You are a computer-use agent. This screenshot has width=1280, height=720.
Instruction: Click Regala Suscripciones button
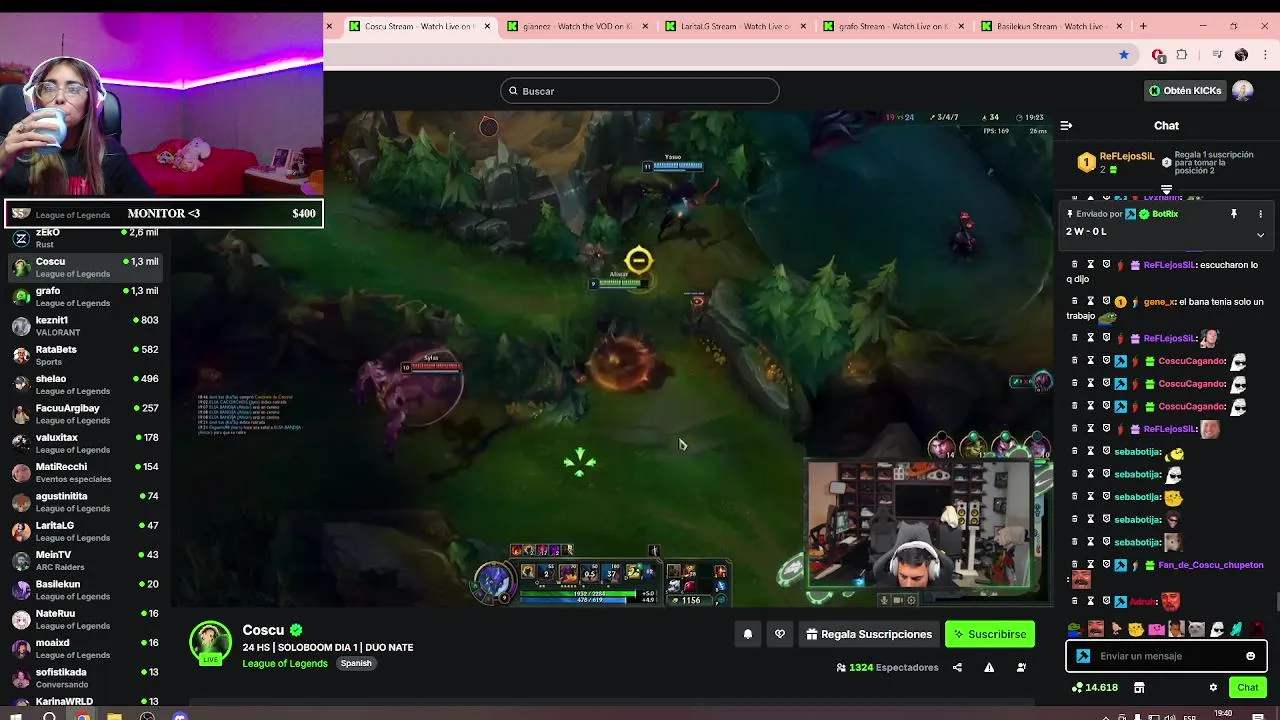click(x=869, y=634)
